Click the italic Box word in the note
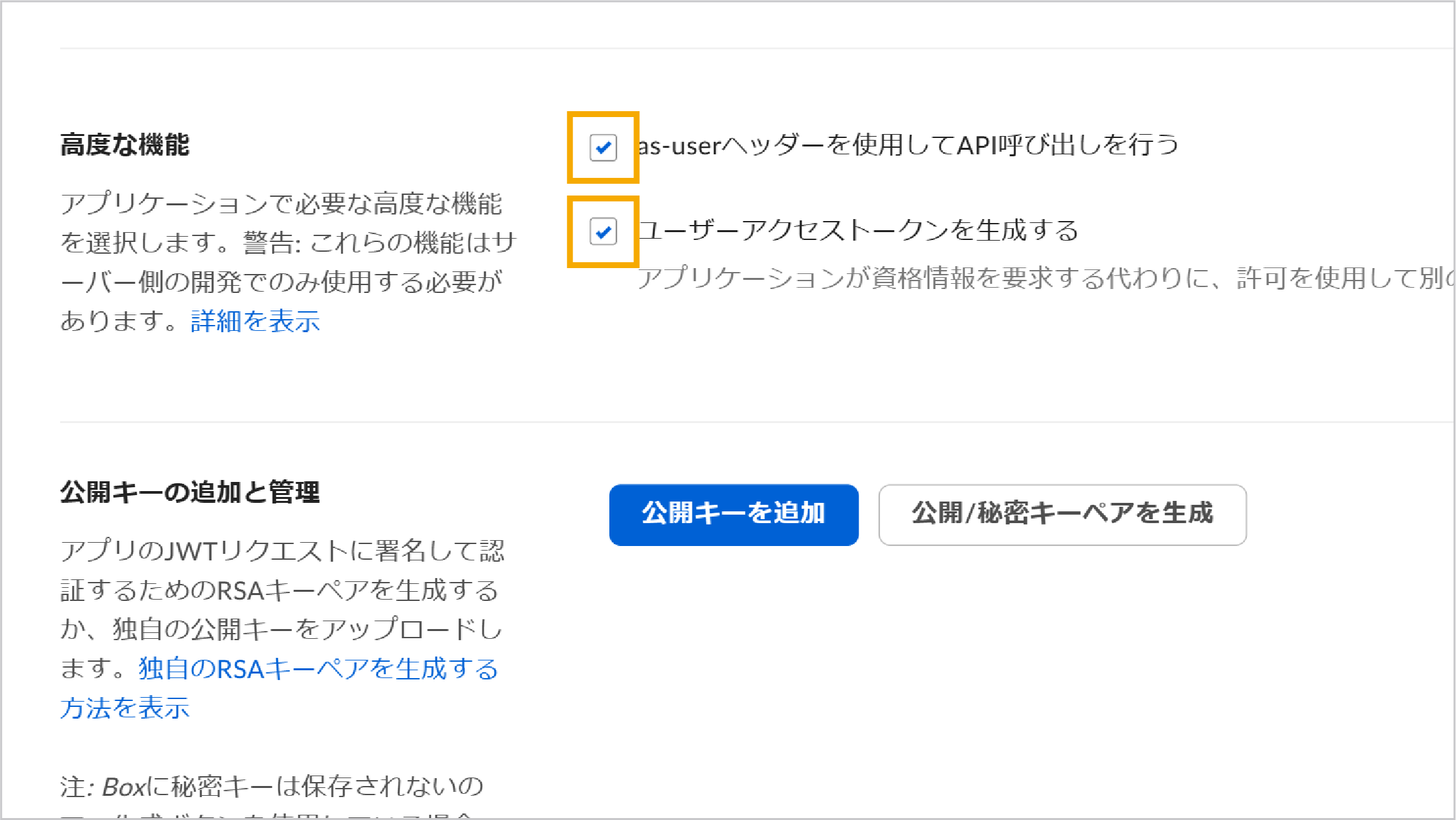Viewport: 1456px width, 820px height. [x=124, y=787]
